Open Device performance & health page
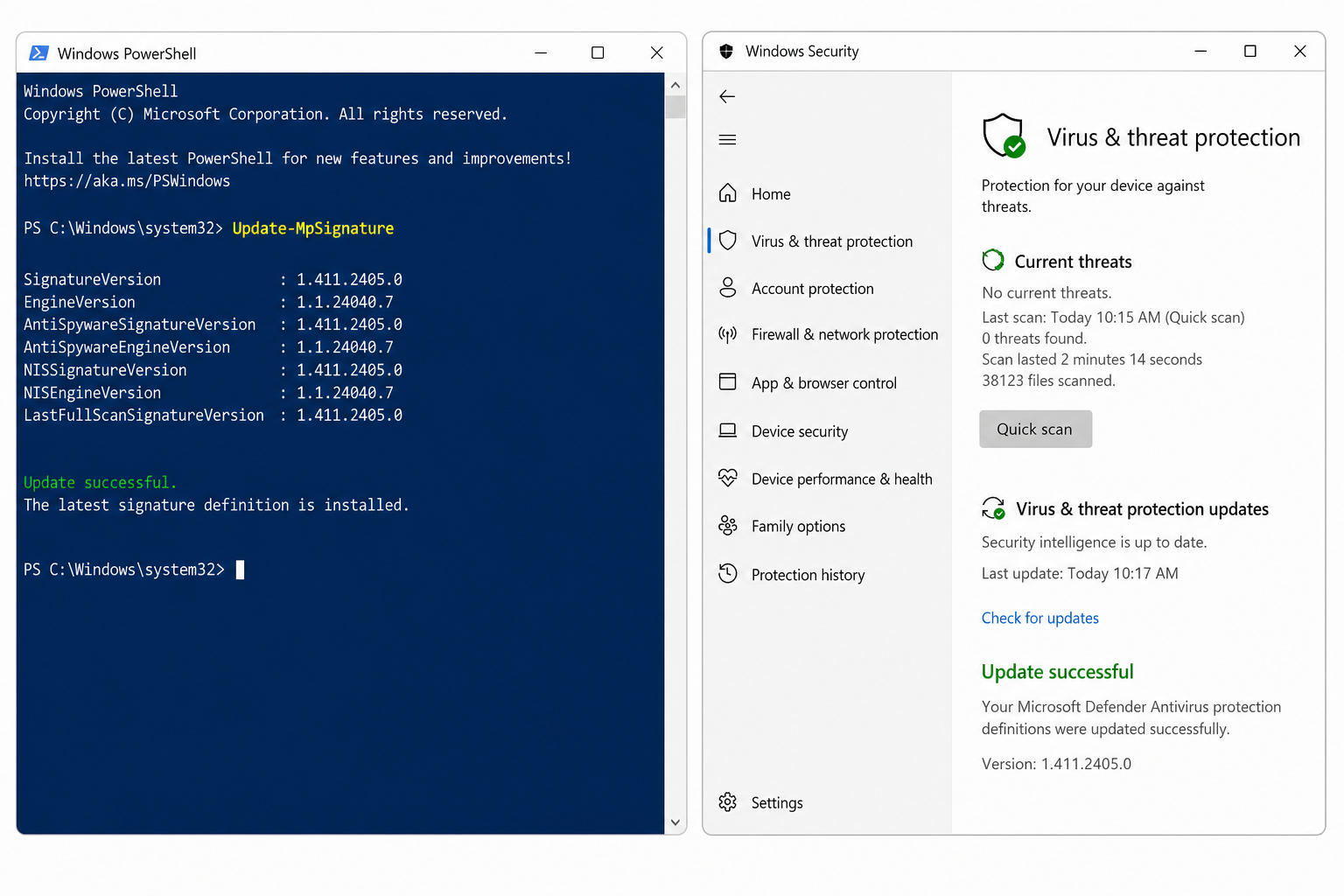 click(x=842, y=479)
